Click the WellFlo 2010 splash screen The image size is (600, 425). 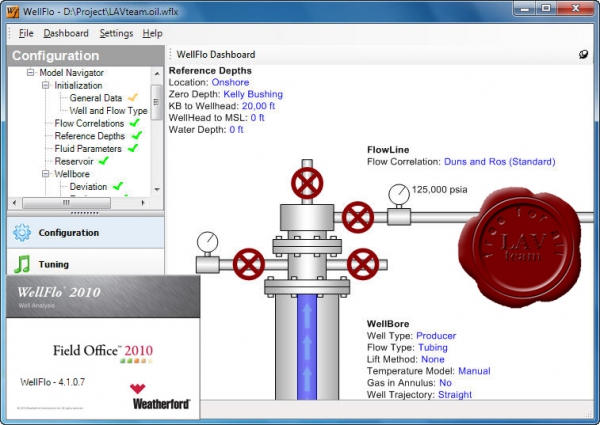coord(103,347)
